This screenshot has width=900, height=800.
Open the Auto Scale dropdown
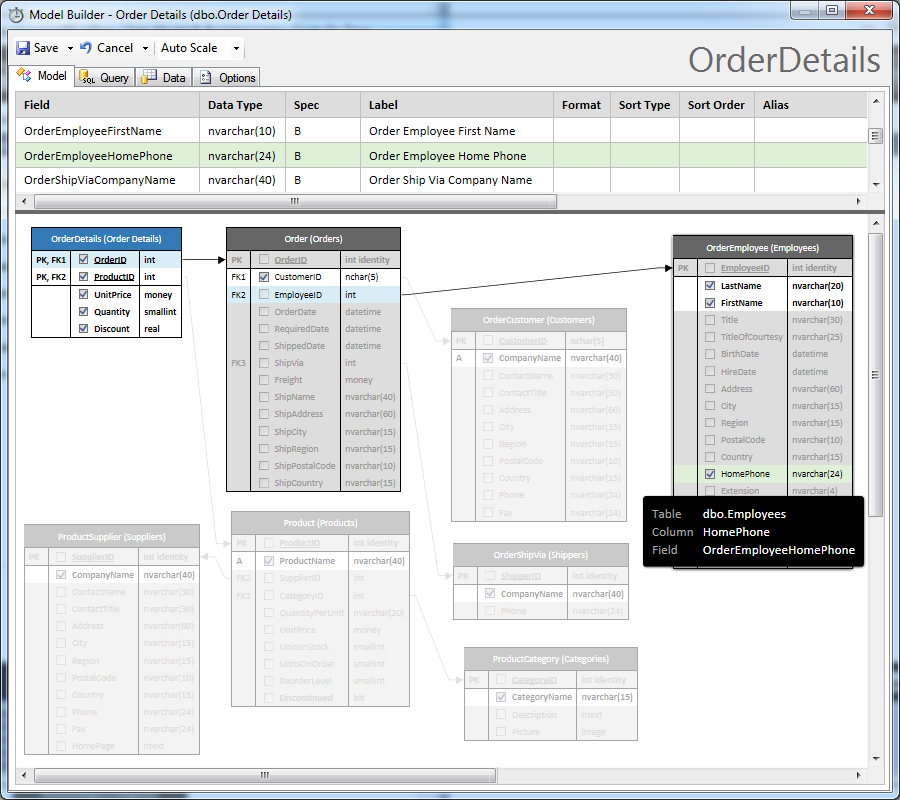point(236,48)
